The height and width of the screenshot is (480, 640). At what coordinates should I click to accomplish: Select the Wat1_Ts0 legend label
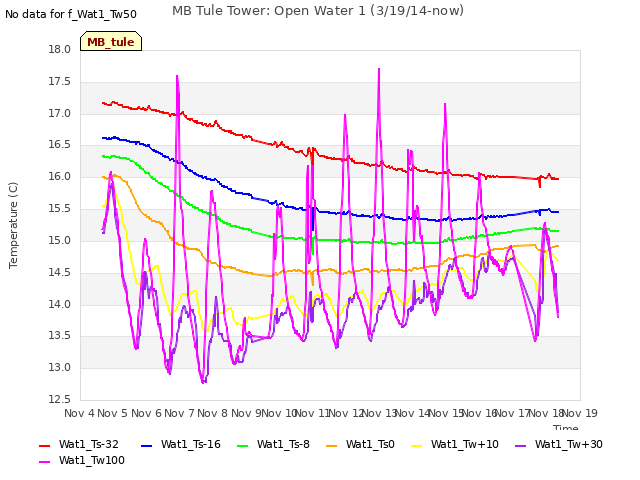coord(370,444)
